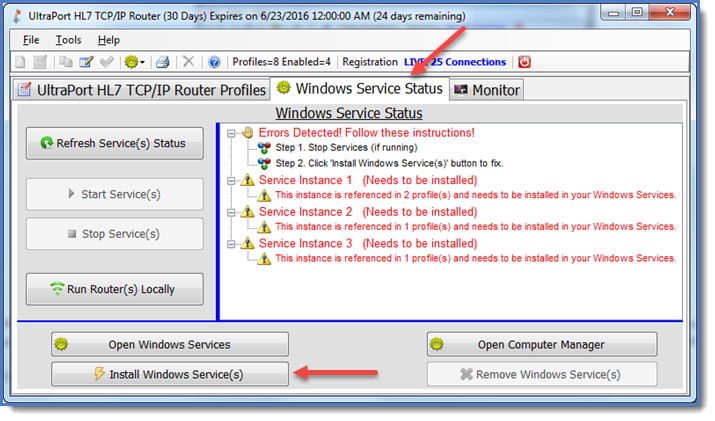The image size is (715, 421).
Task: Collapse the Service Instance 2 node
Action: 231,213
